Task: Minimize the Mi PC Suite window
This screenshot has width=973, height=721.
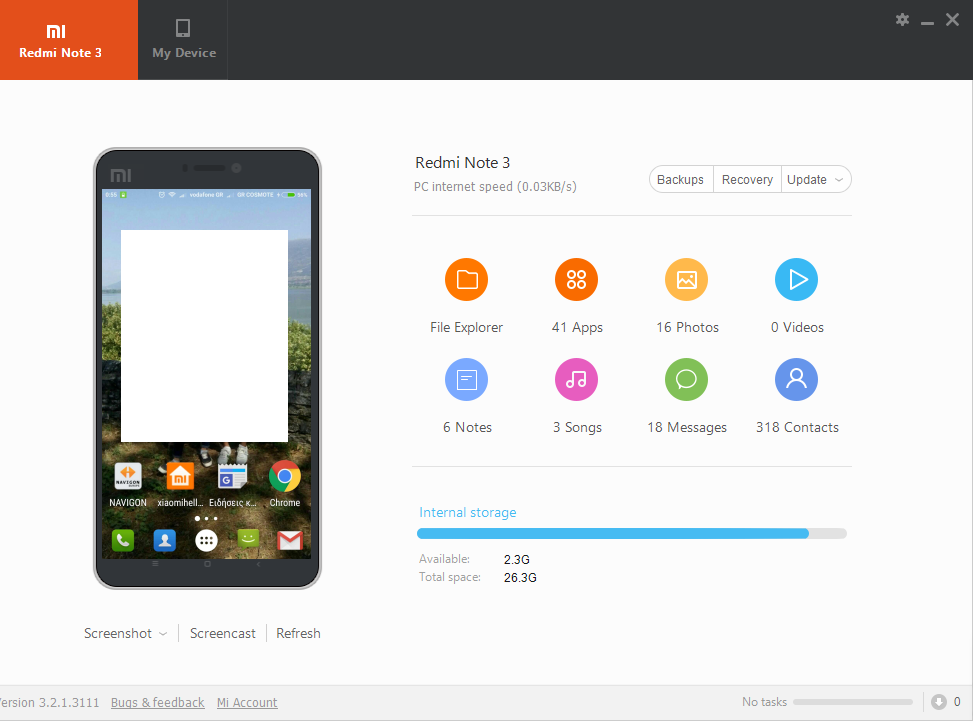Action: [x=928, y=22]
